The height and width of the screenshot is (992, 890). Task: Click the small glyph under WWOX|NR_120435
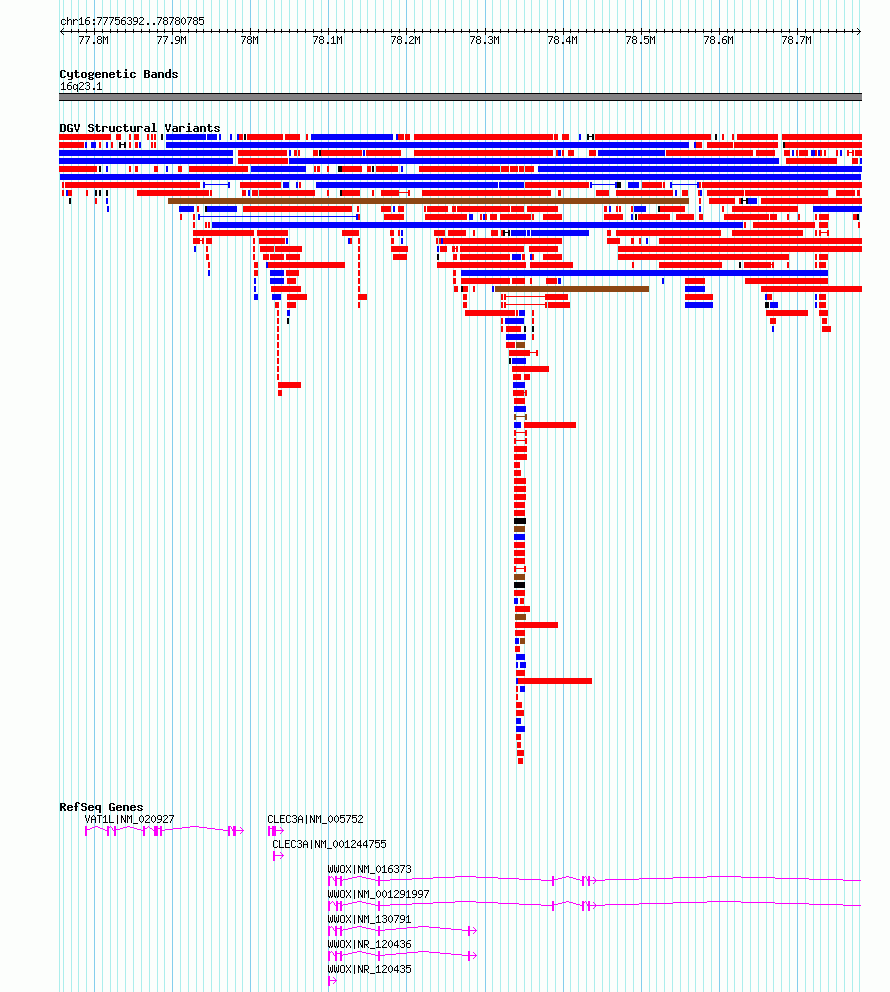point(332,981)
